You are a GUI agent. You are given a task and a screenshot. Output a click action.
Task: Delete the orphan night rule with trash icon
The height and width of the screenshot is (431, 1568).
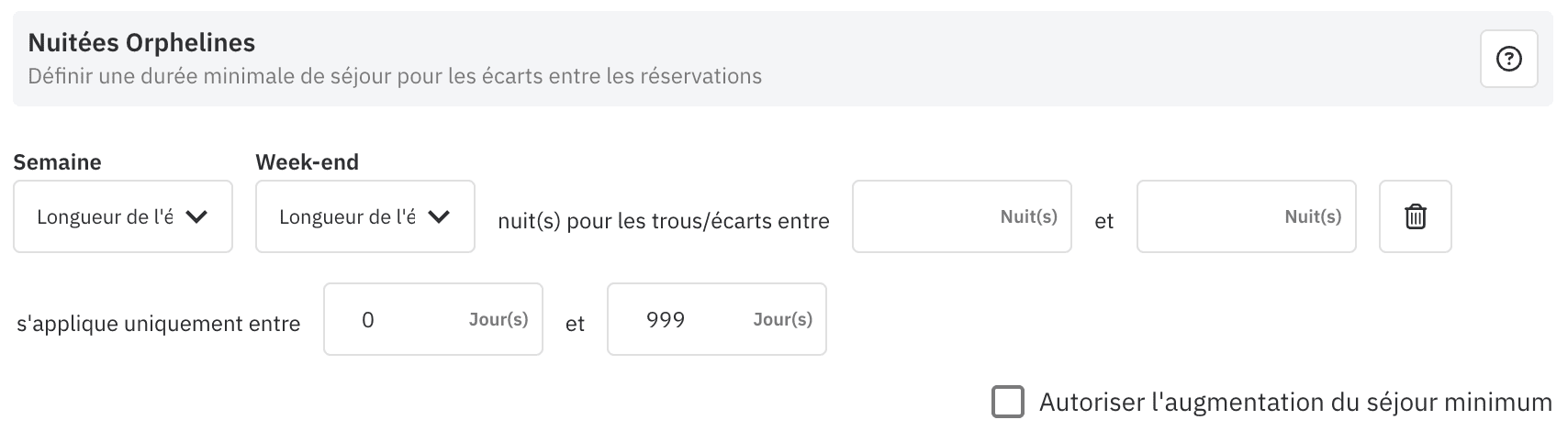1415,217
